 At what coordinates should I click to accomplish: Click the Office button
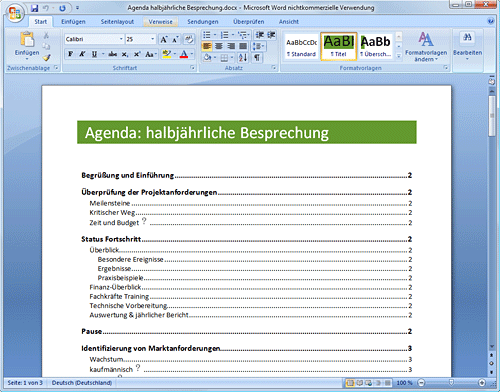tap(15, 13)
